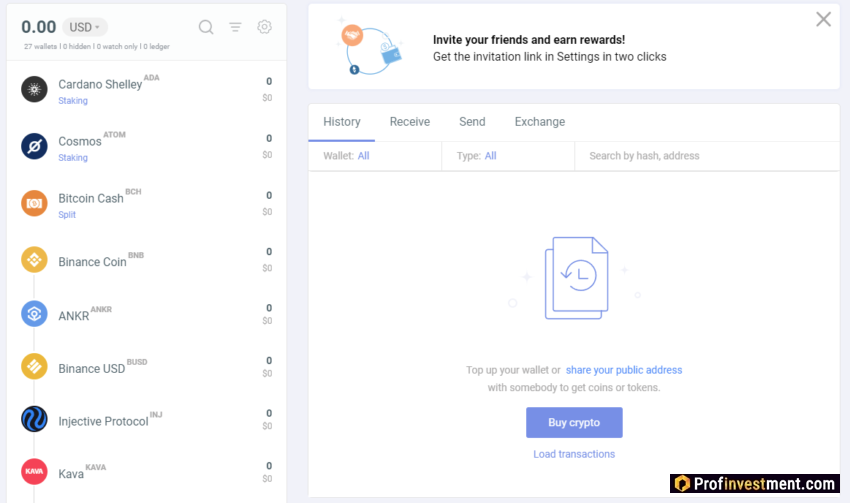Select the Cosmos ATOM coin icon
The width and height of the screenshot is (850, 503).
(34, 146)
